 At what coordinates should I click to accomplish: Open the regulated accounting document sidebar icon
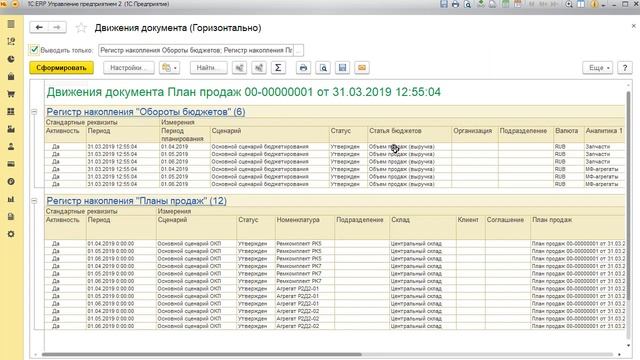tap(11, 217)
